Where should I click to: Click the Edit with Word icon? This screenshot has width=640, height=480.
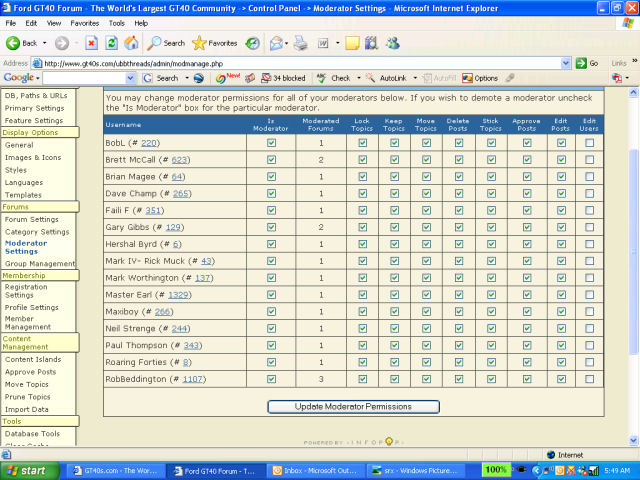(323, 43)
